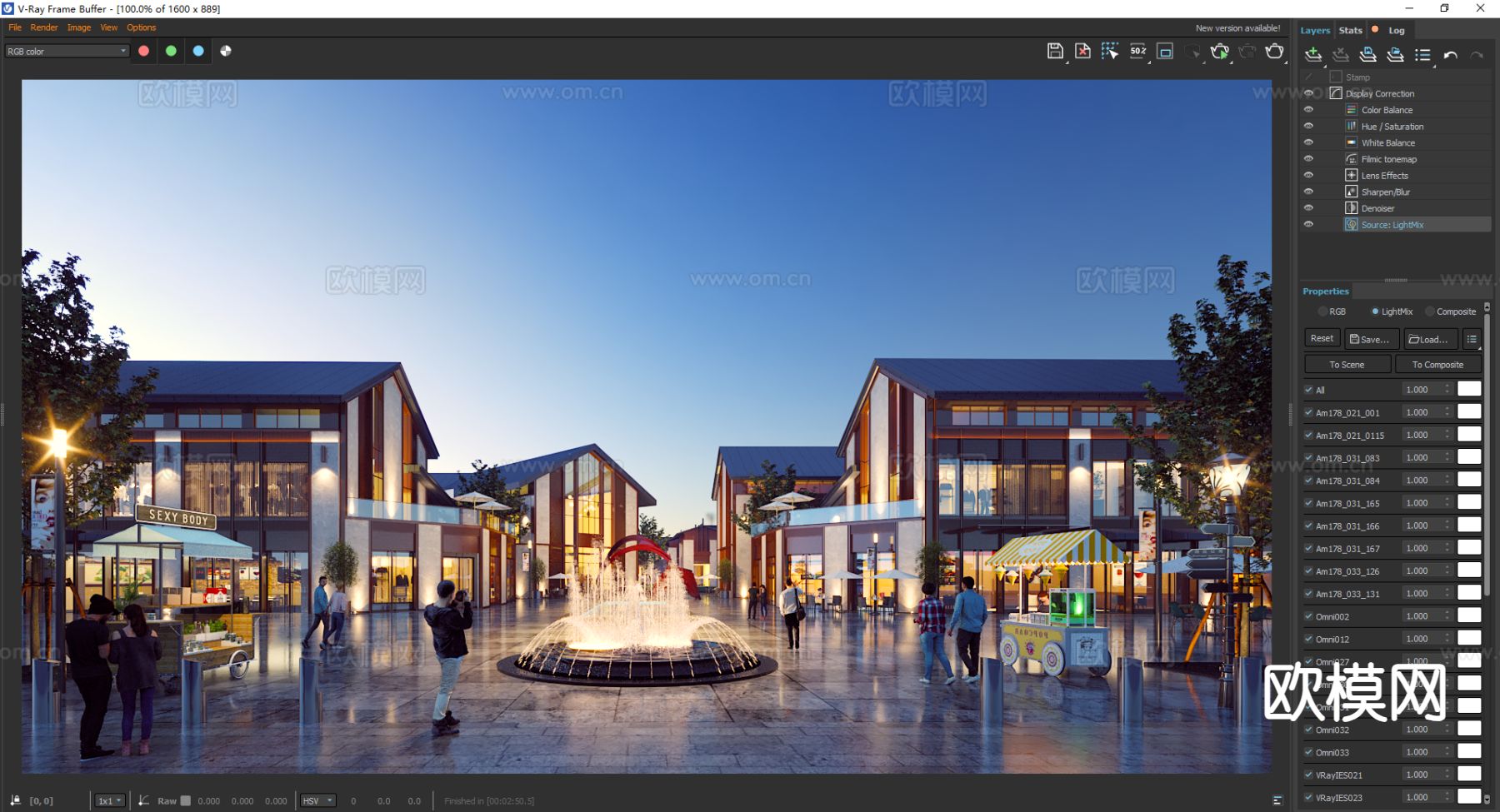The width and height of the screenshot is (1500, 812).
Task: Undo the last layer action
Action: (1450, 55)
